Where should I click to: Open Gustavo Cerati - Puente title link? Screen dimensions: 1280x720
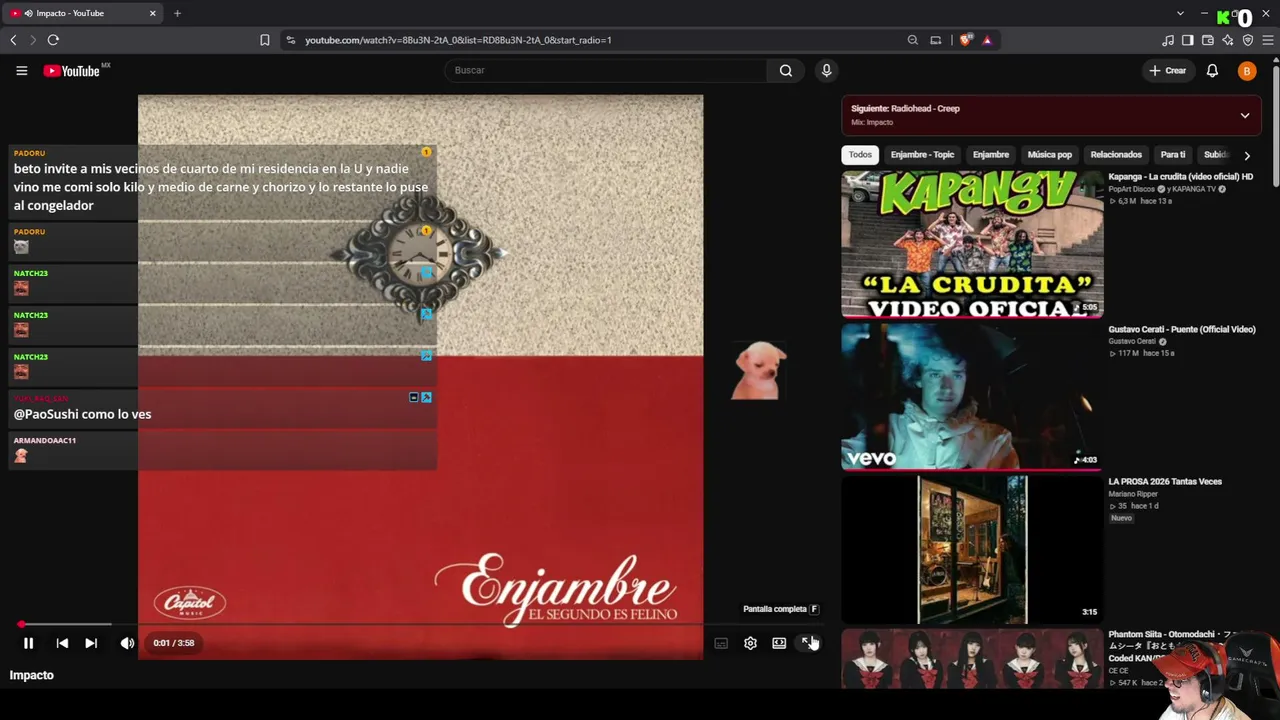point(1181,329)
